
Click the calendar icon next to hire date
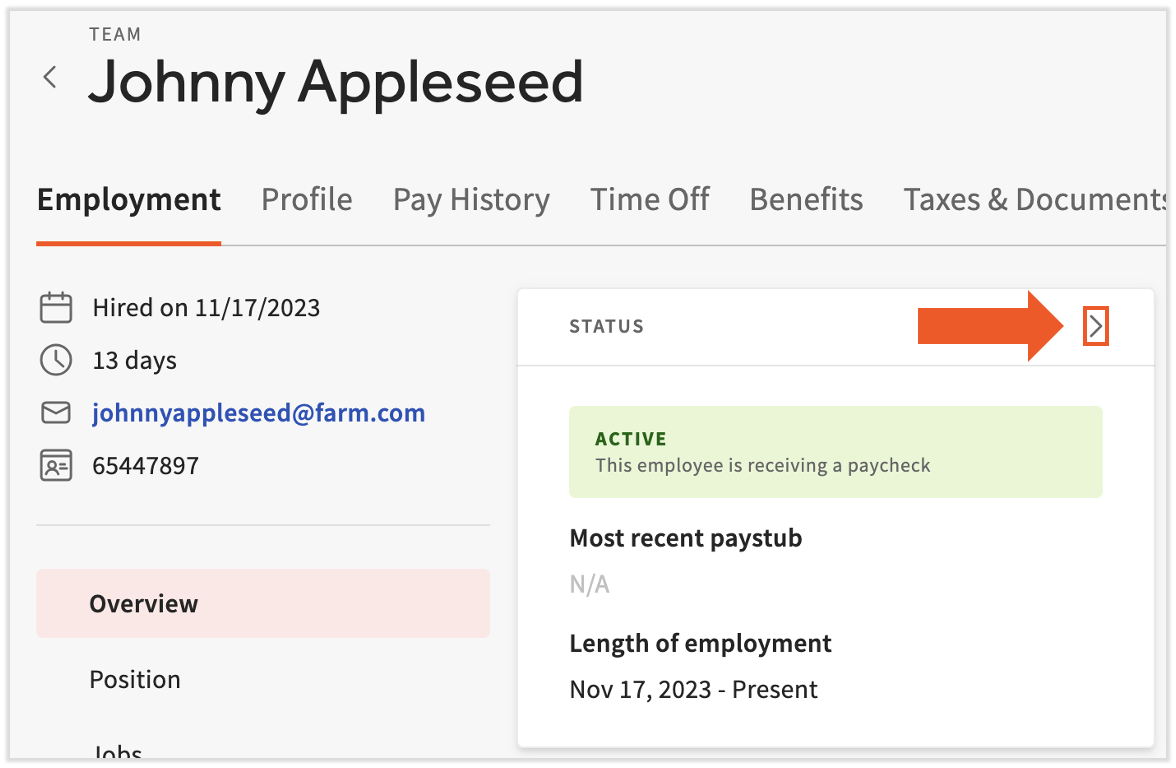56,307
